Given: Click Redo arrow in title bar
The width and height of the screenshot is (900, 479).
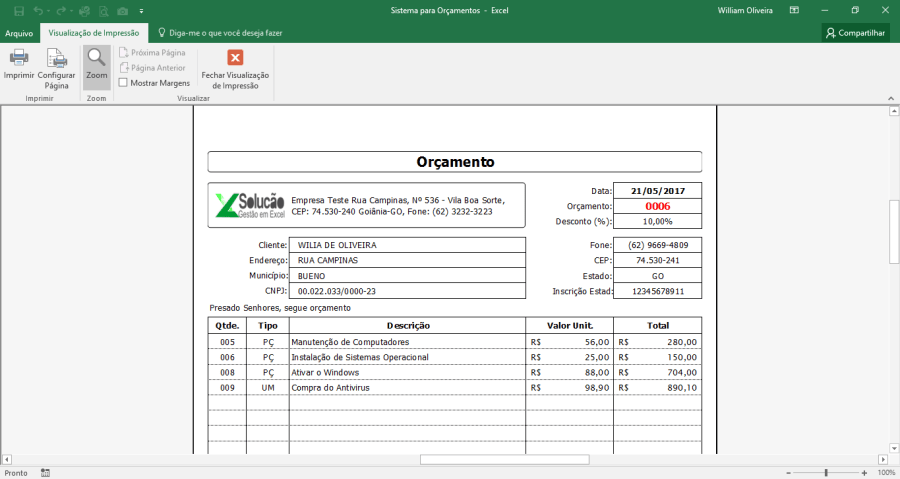Looking at the screenshot, I should pyautogui.click(x=61, y=11).
